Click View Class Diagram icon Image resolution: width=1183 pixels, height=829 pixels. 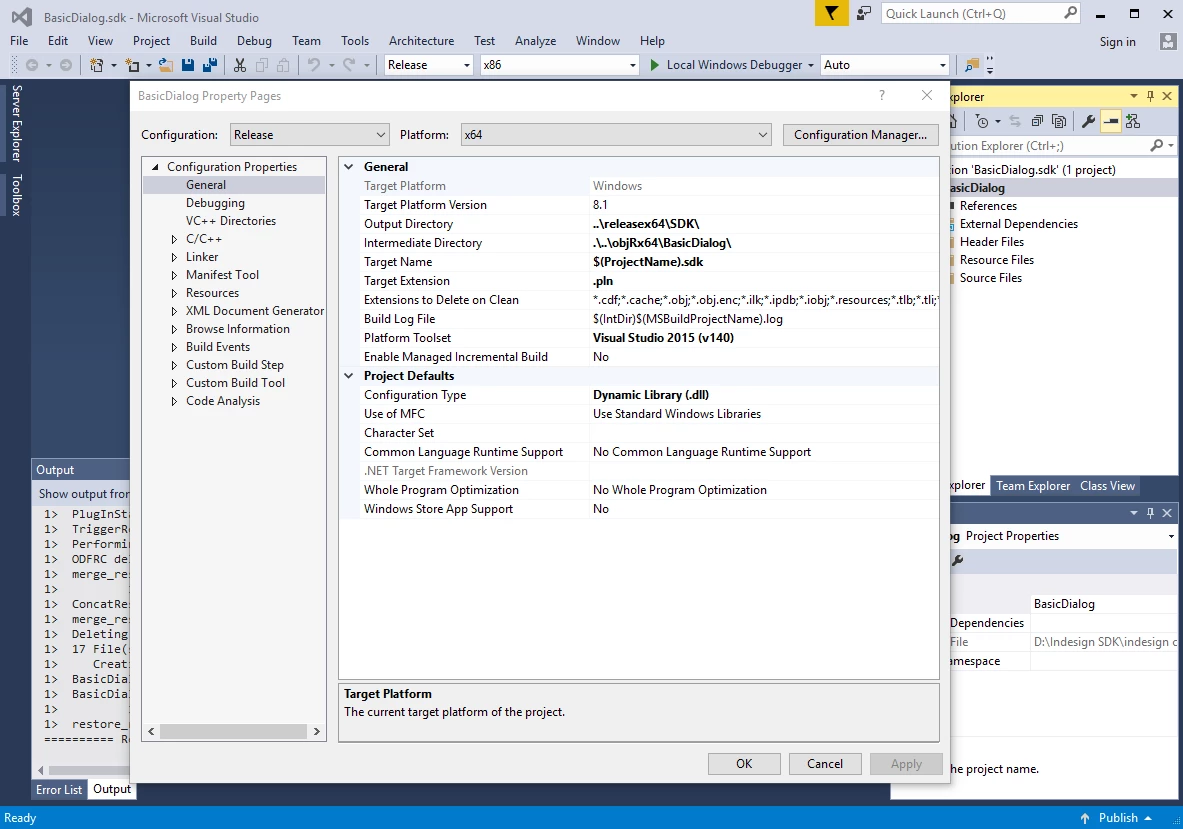click(x=1132, y=121)
